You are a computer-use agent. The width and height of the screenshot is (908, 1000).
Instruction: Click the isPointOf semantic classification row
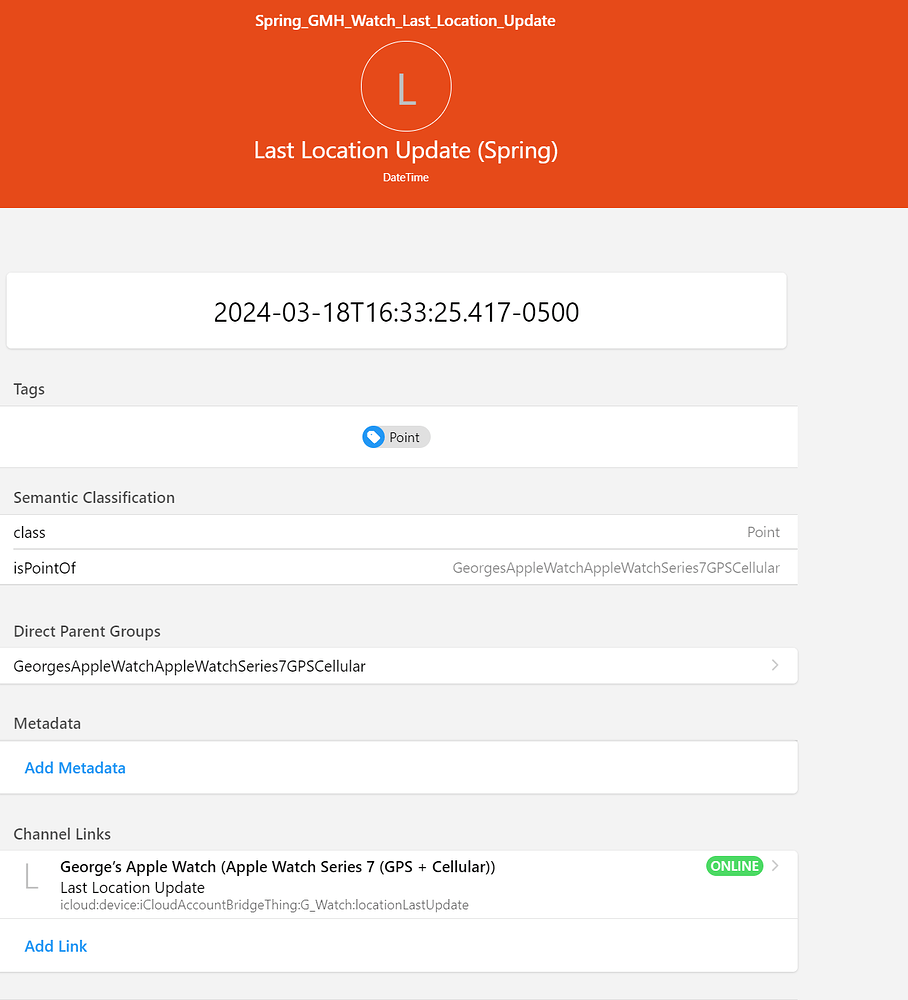[399, 568]
